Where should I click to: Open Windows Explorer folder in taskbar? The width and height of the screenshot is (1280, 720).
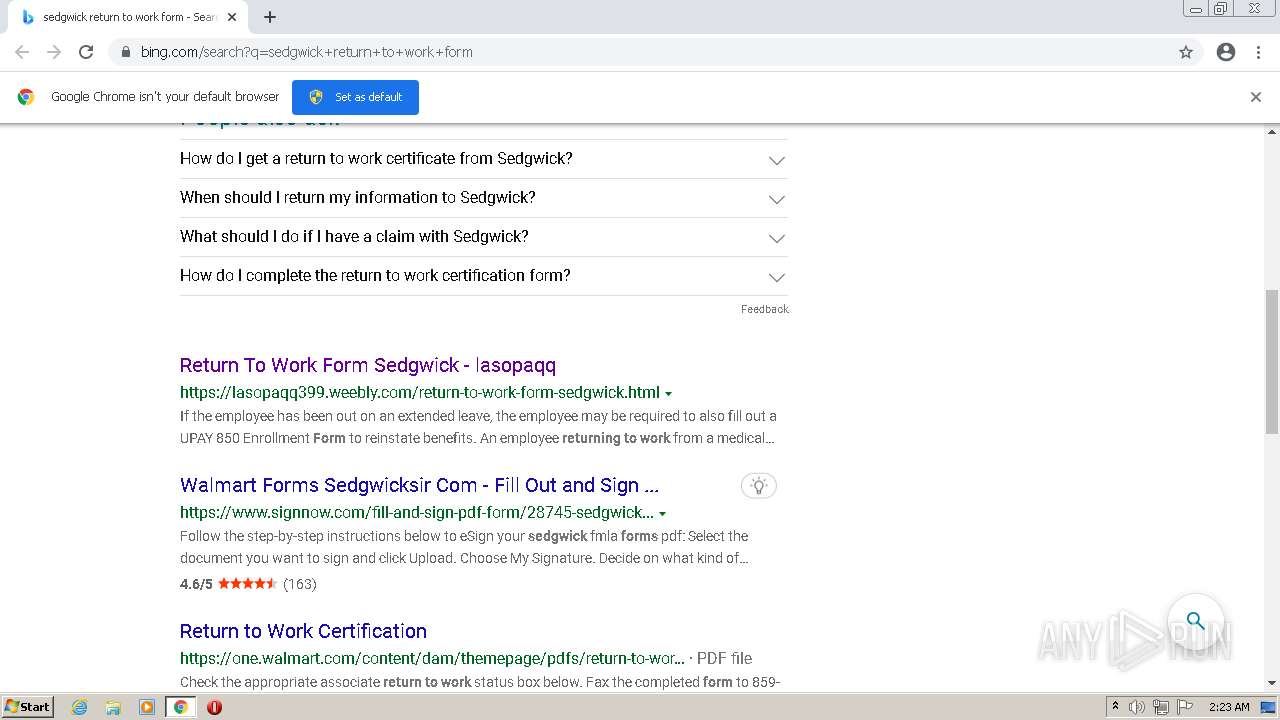click(113, 707)
